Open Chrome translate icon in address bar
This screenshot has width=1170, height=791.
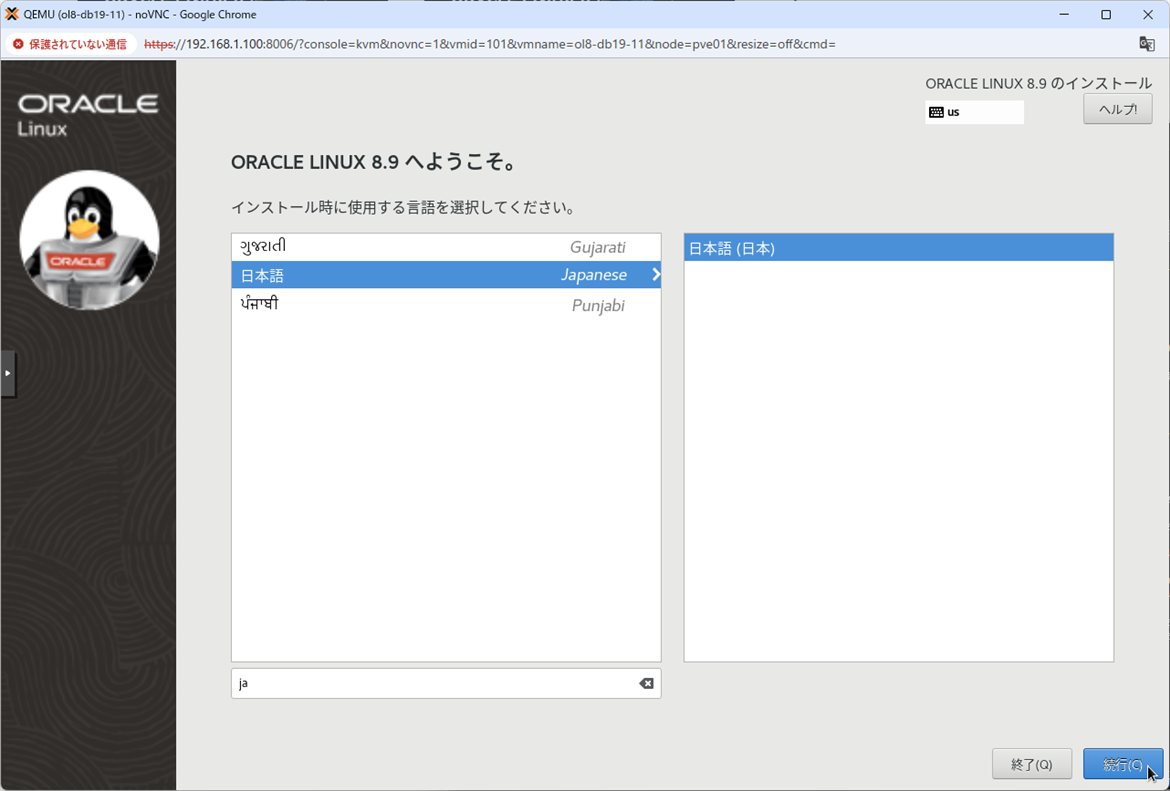(1147, 44)
